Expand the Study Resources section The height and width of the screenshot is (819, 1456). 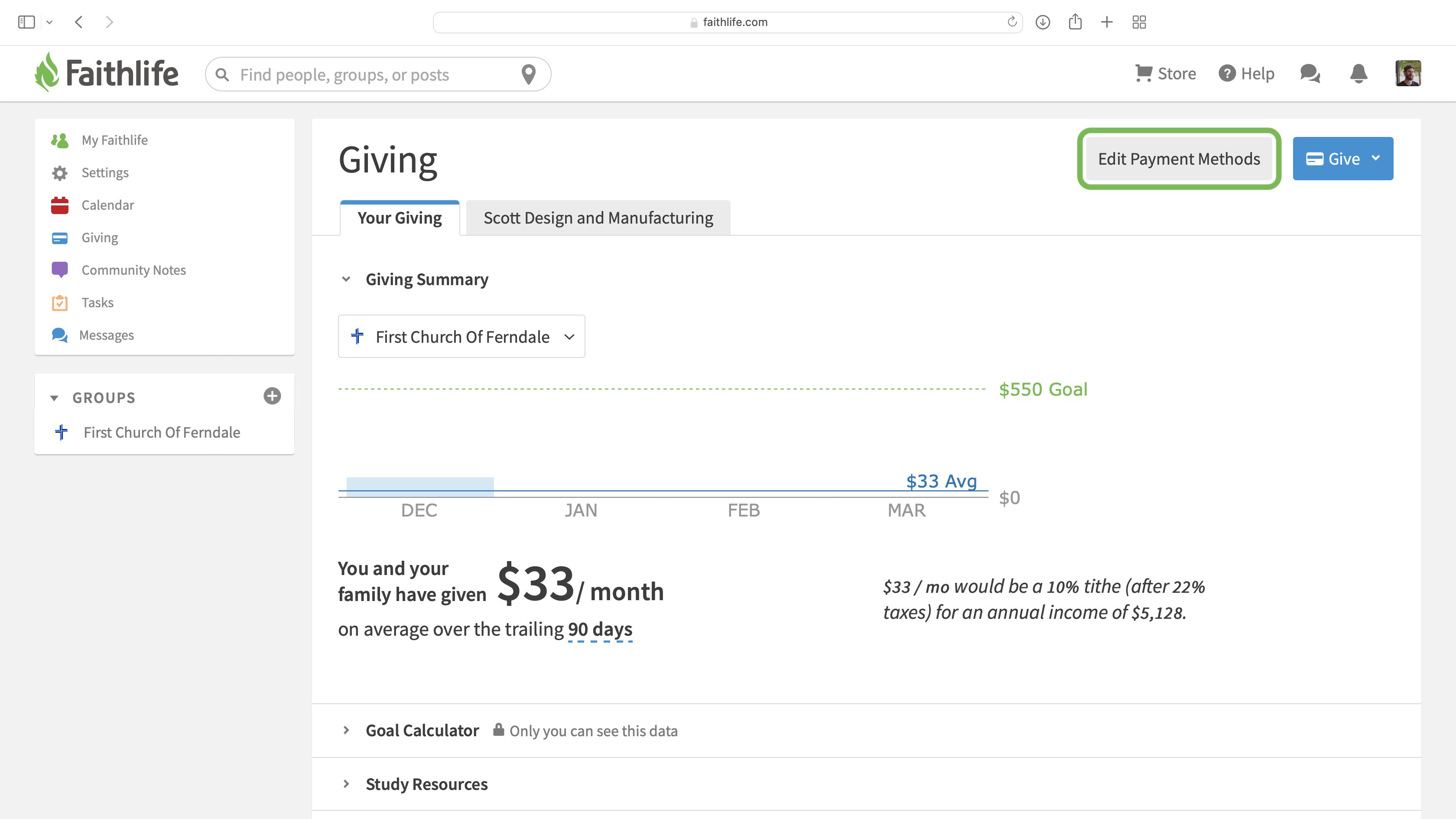[x=346, y=784]
